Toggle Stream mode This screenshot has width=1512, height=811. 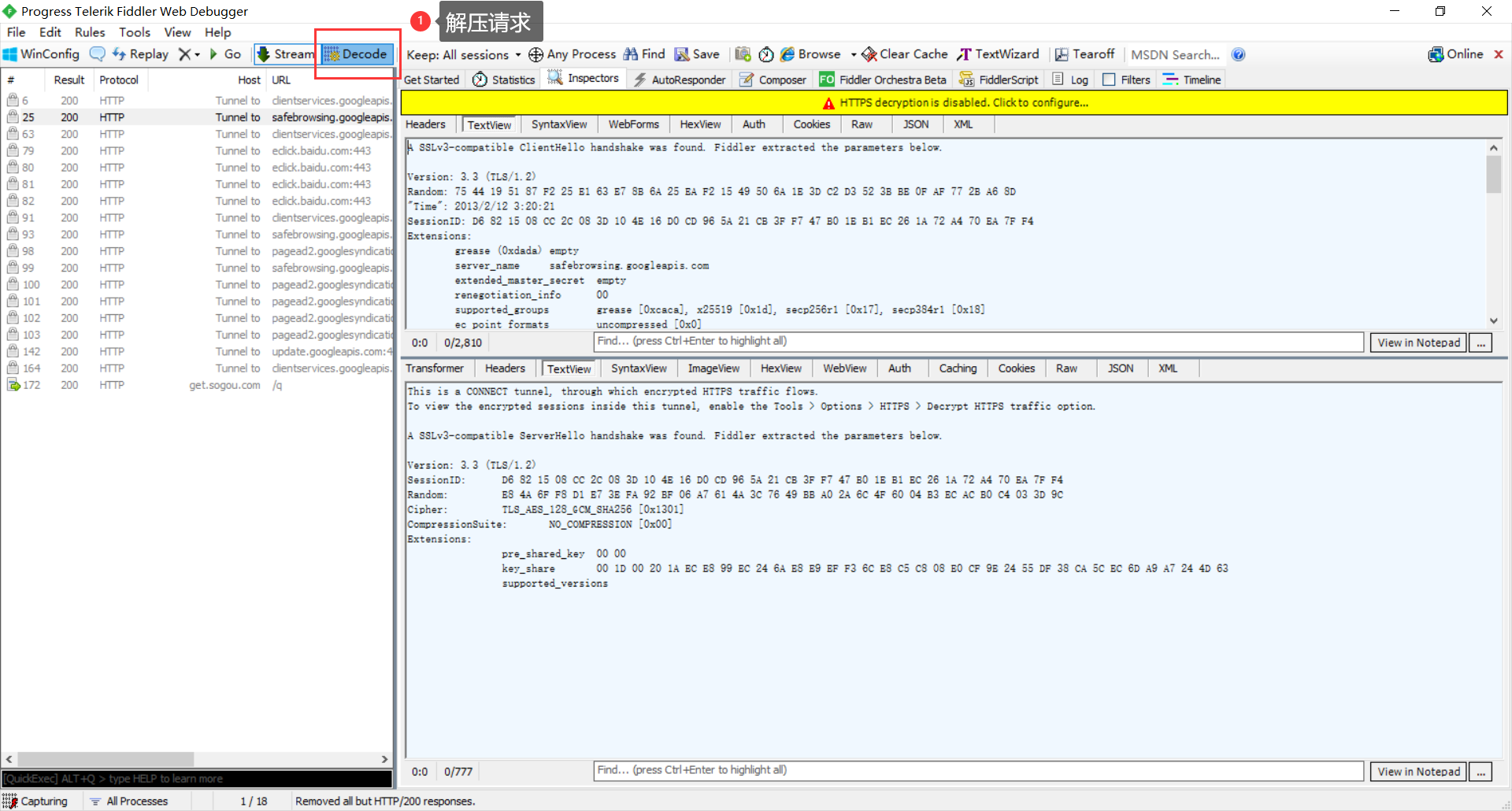coord(285,54)
